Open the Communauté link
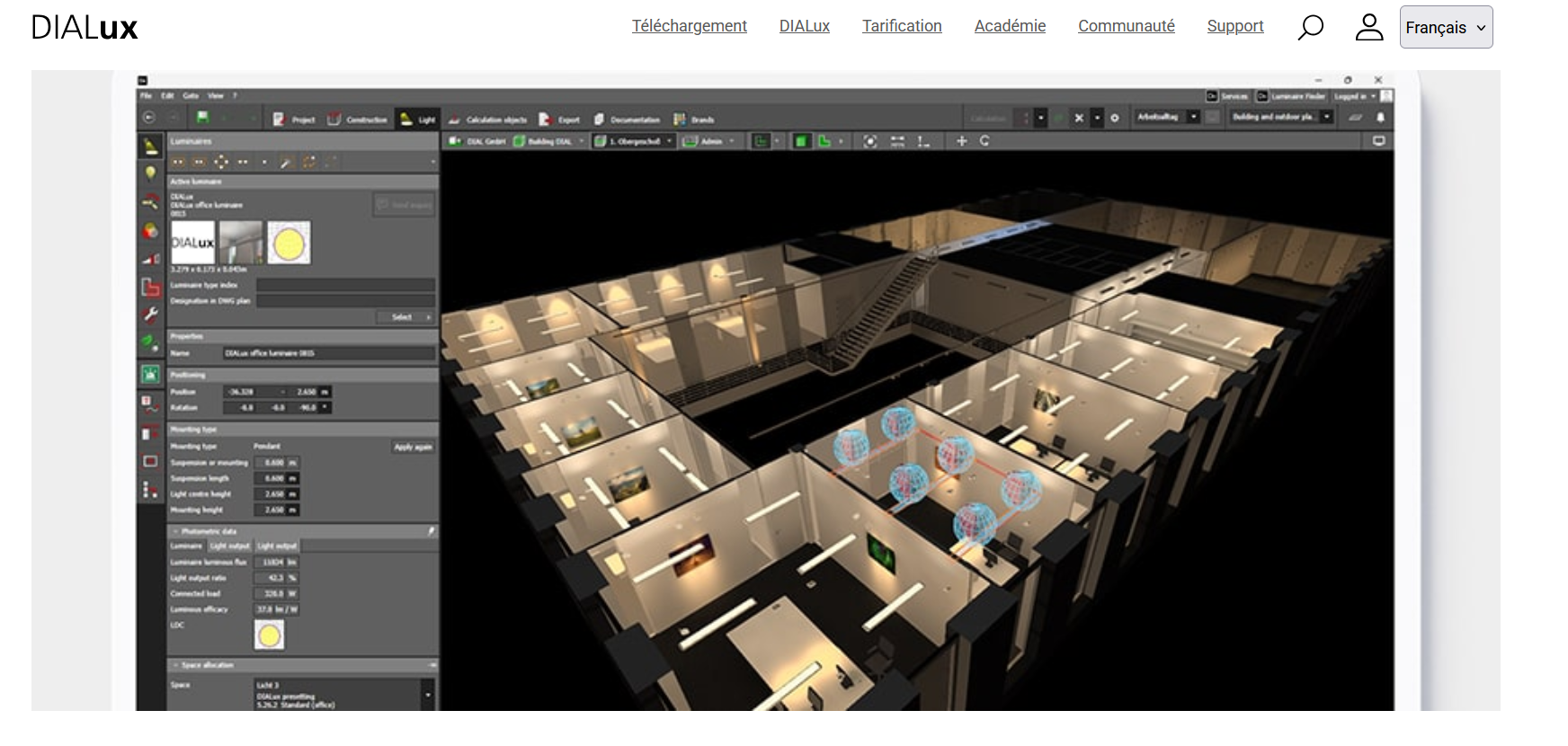The width and height of the screenshot is (1568, 746). tap(1126, 26)
